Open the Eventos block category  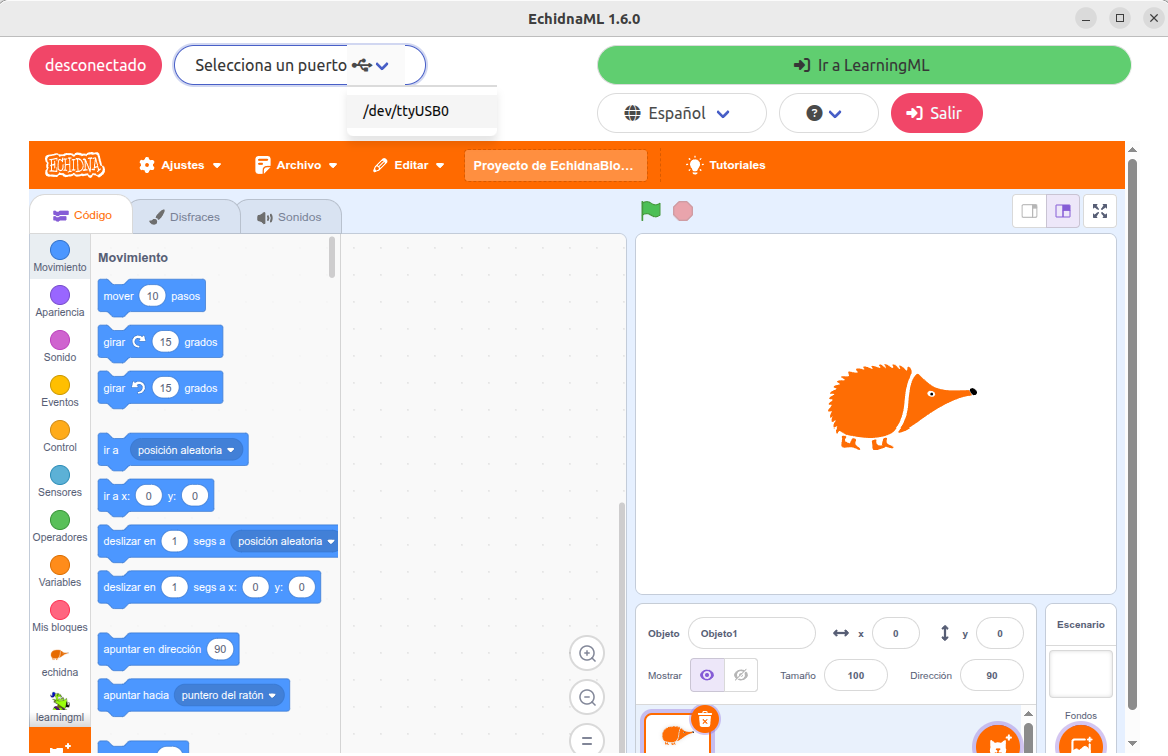tap(60, 392)
